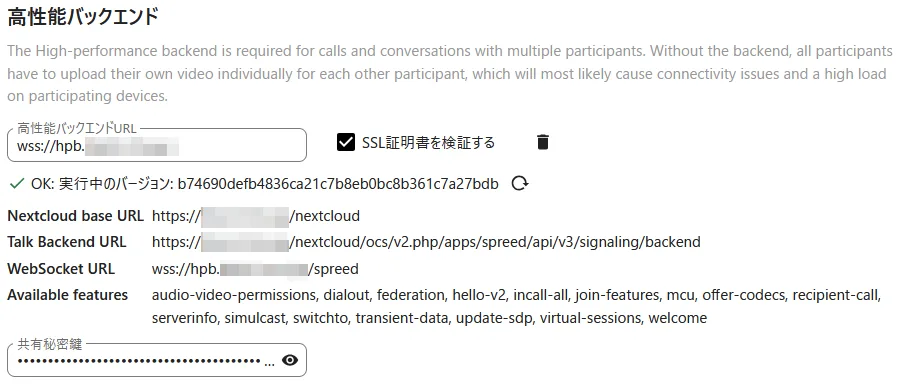Reload the running version check
Viewport: 900px width, 385px height.
pos(520,184)
